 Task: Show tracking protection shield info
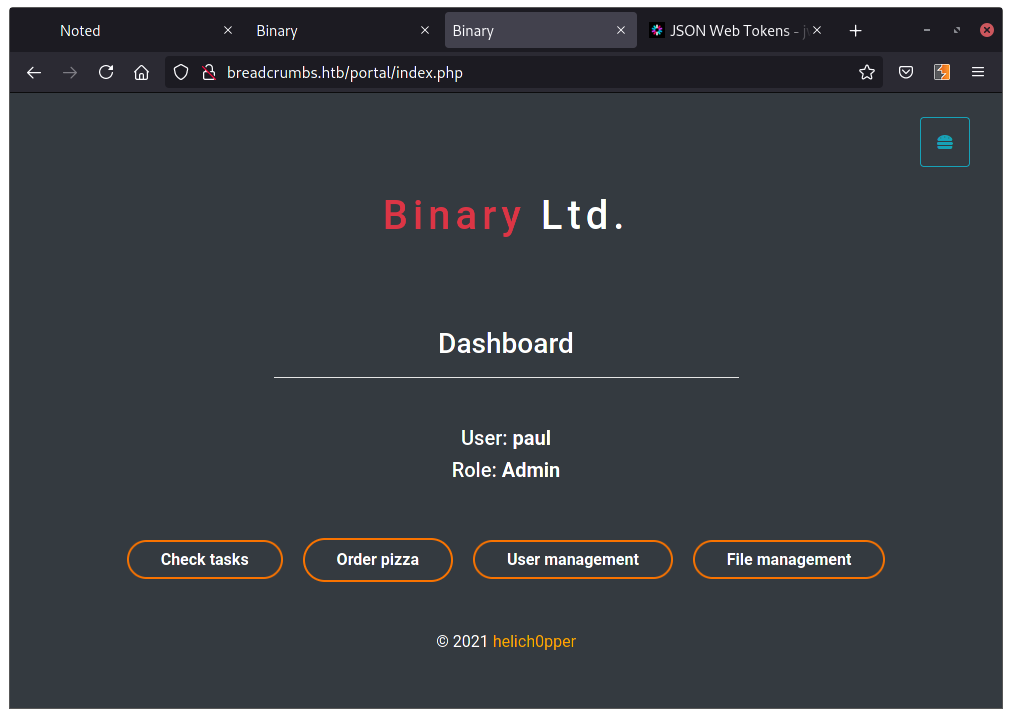pyautogui.click(x=181, y=72)
